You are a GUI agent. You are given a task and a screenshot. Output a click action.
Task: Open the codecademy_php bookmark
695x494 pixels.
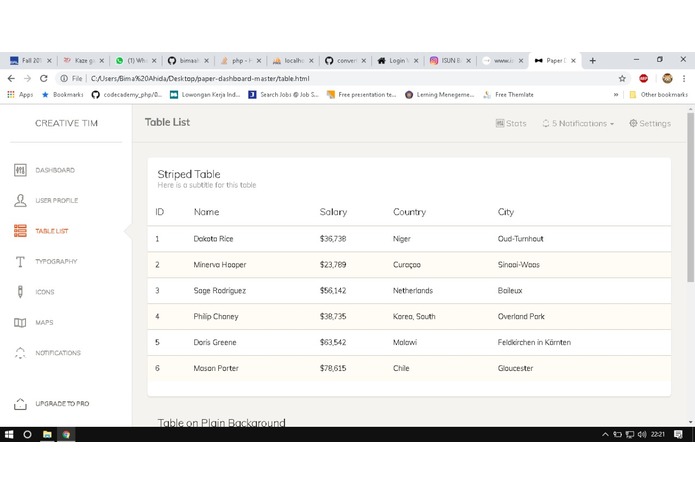(x=127, y=95)
